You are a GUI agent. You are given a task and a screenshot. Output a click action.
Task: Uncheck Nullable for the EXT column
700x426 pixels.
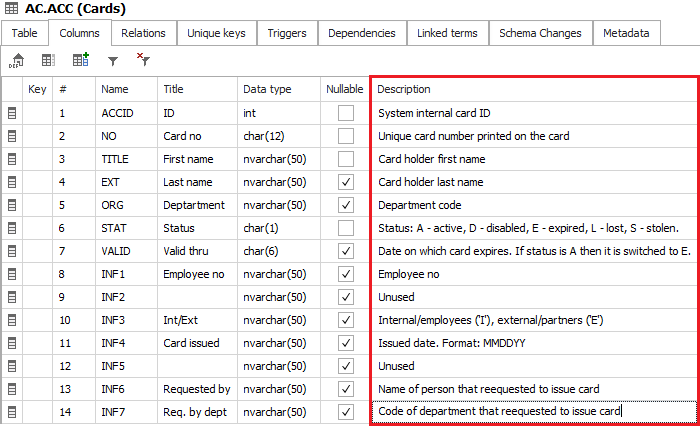coord(346,182)
